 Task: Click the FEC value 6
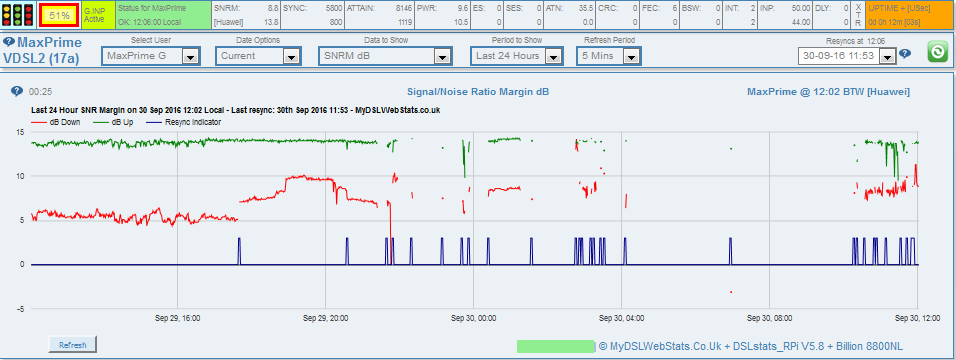(x=675, y=9)
